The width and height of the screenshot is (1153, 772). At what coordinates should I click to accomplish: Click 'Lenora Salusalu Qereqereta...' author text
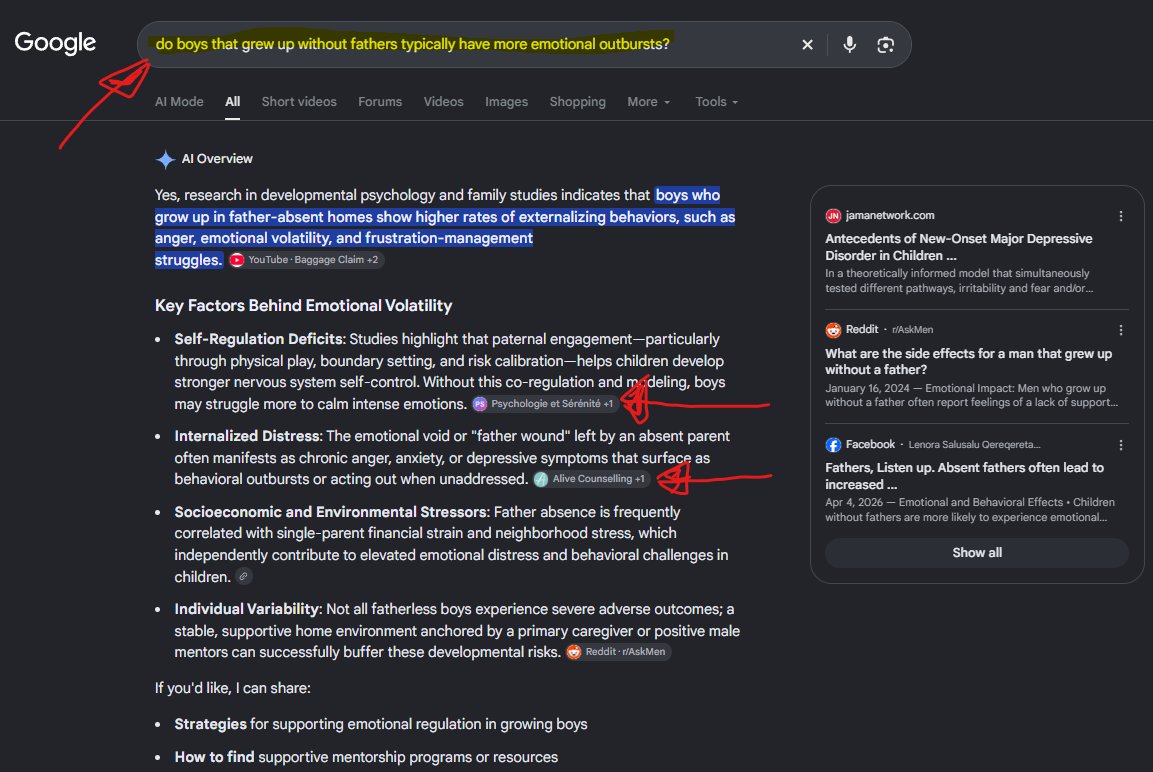tap(974, 445)
